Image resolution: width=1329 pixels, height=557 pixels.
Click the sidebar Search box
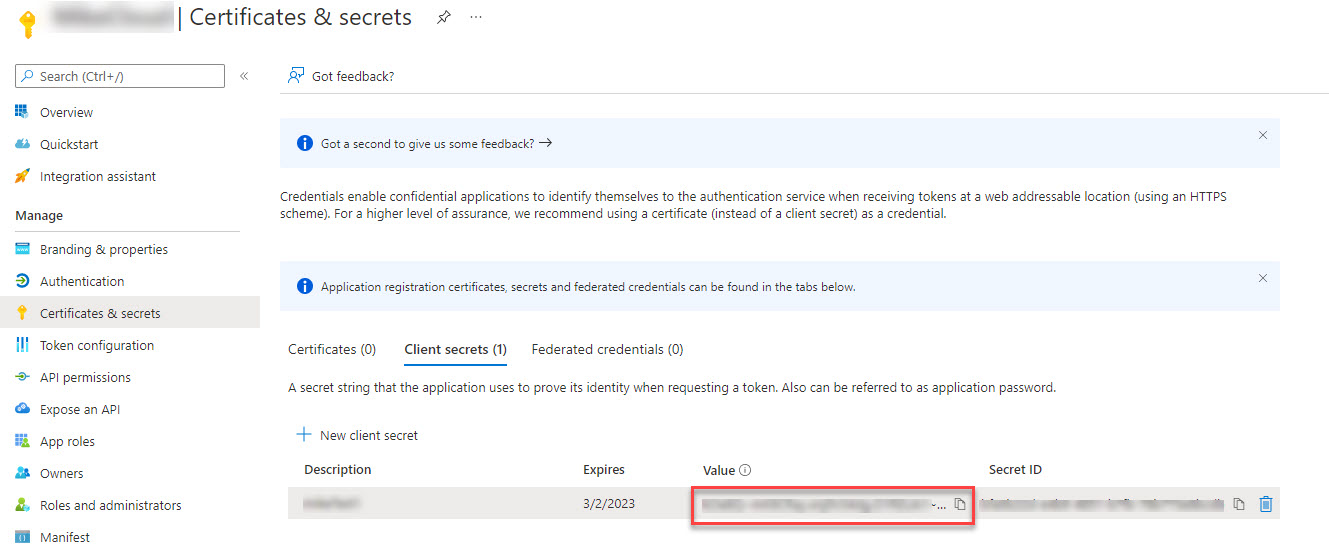120,76
